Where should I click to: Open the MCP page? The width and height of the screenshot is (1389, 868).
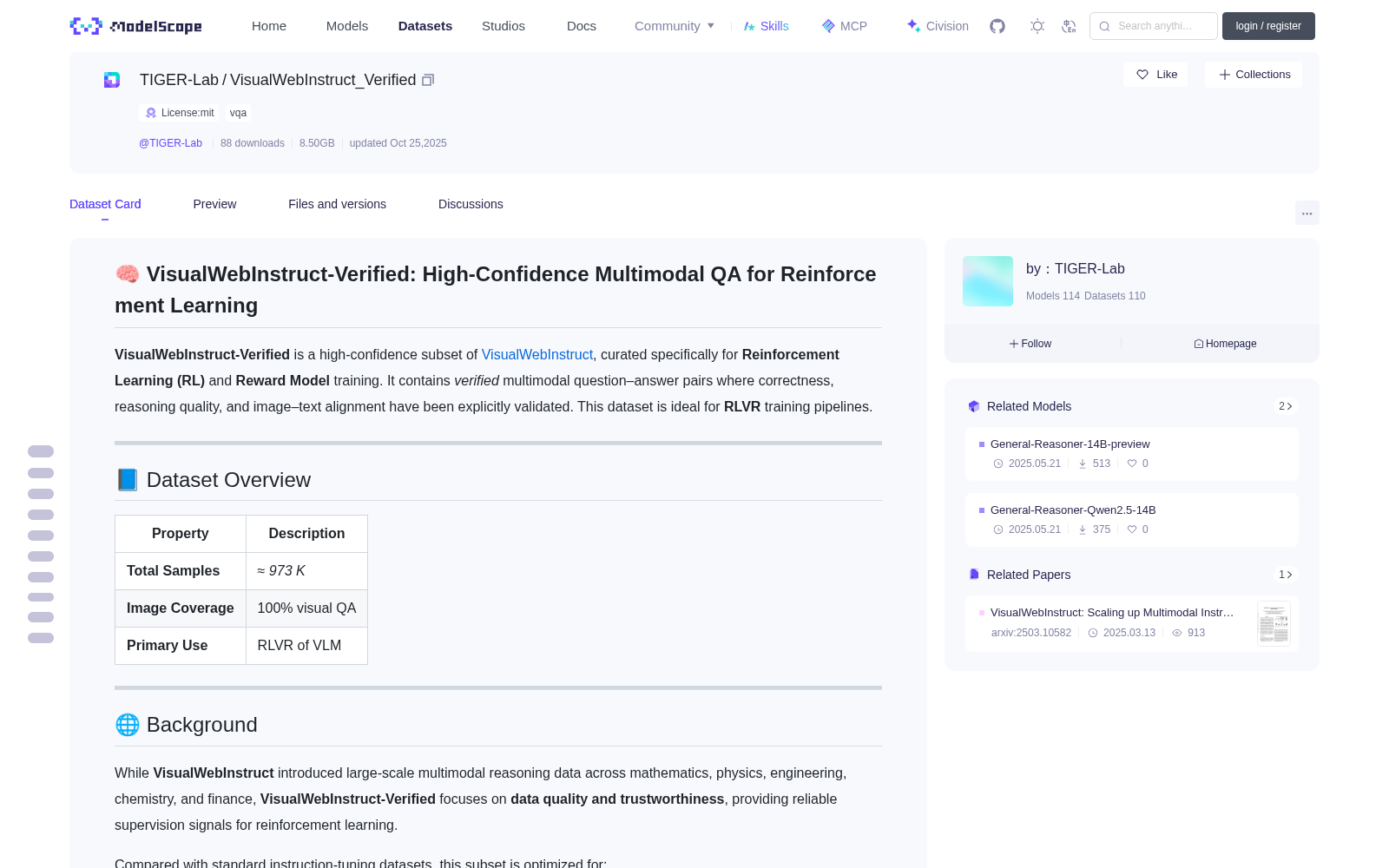coord(845,26)
